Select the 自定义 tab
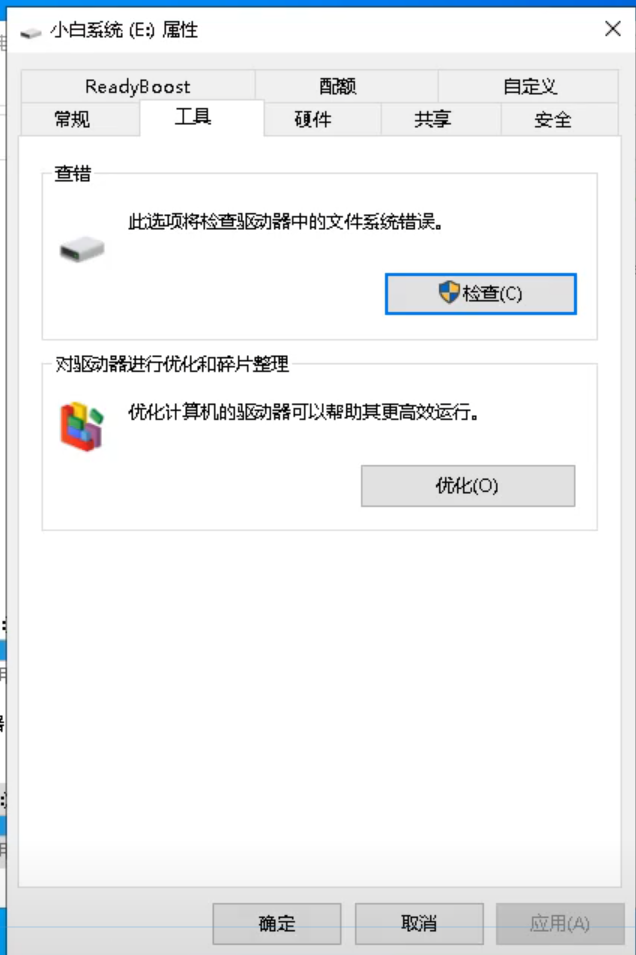 528,86
